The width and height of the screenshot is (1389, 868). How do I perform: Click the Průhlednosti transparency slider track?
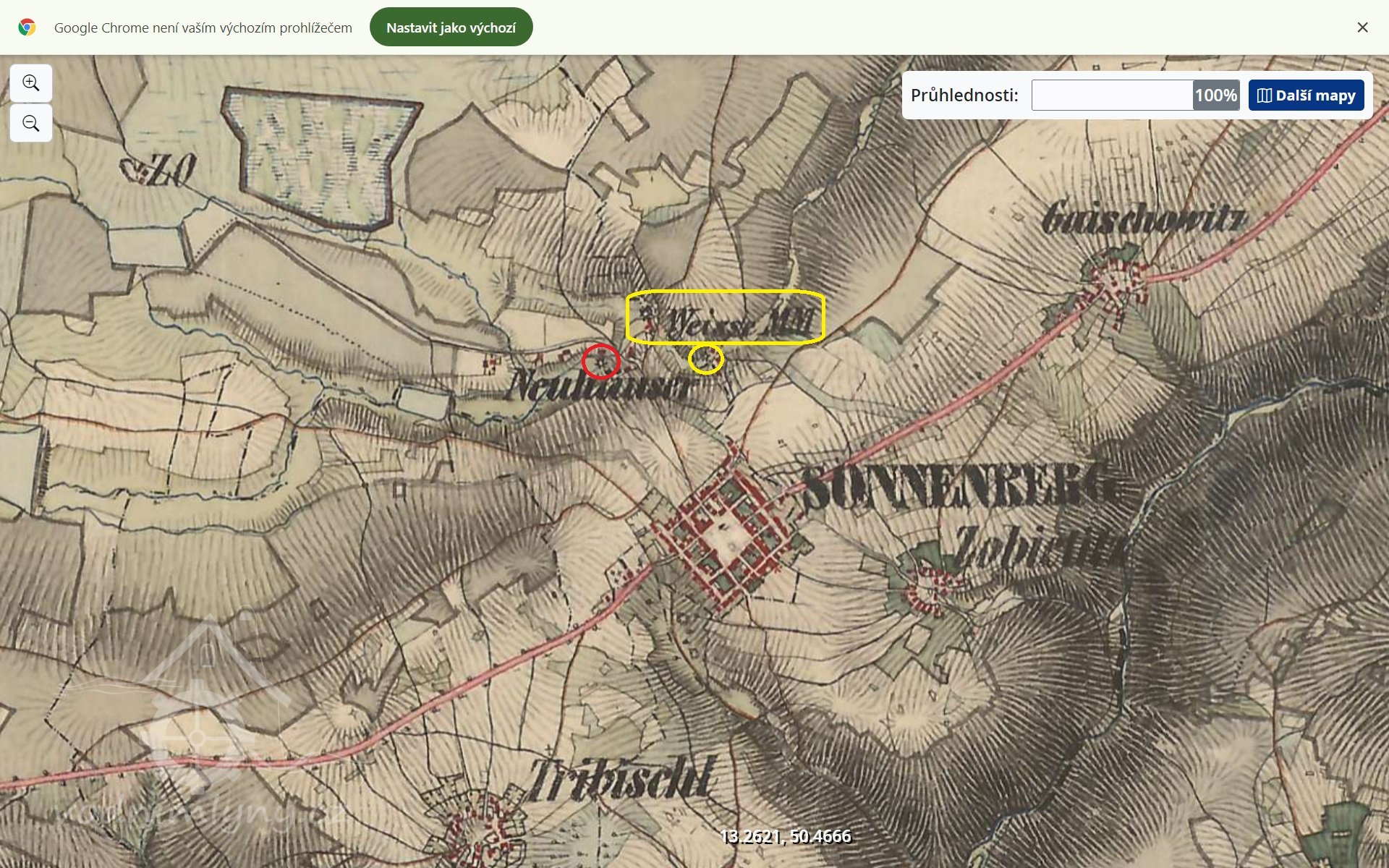pos(1111,95)
